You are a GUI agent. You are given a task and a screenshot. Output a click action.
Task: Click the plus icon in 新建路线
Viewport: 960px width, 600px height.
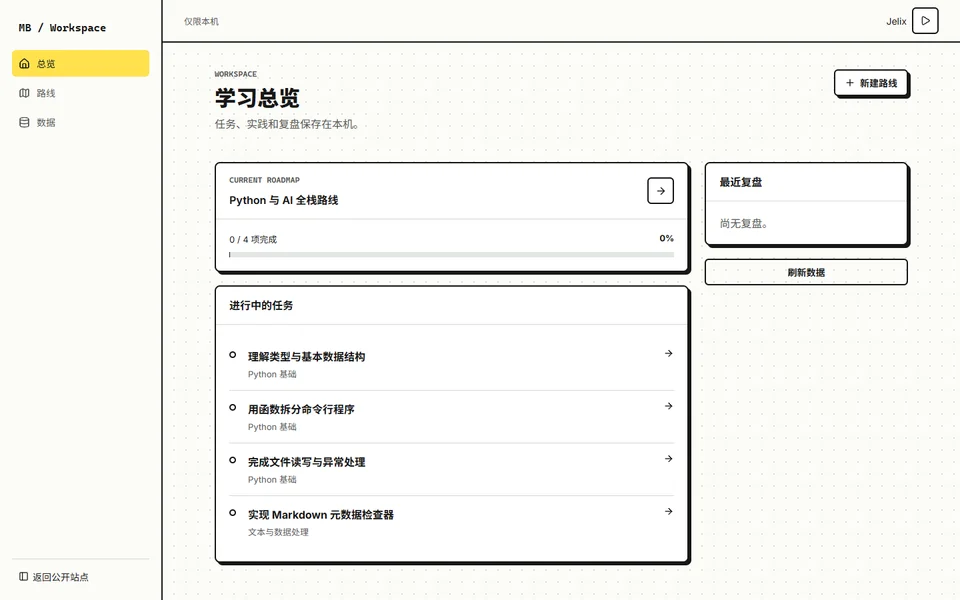coord(850,83)
